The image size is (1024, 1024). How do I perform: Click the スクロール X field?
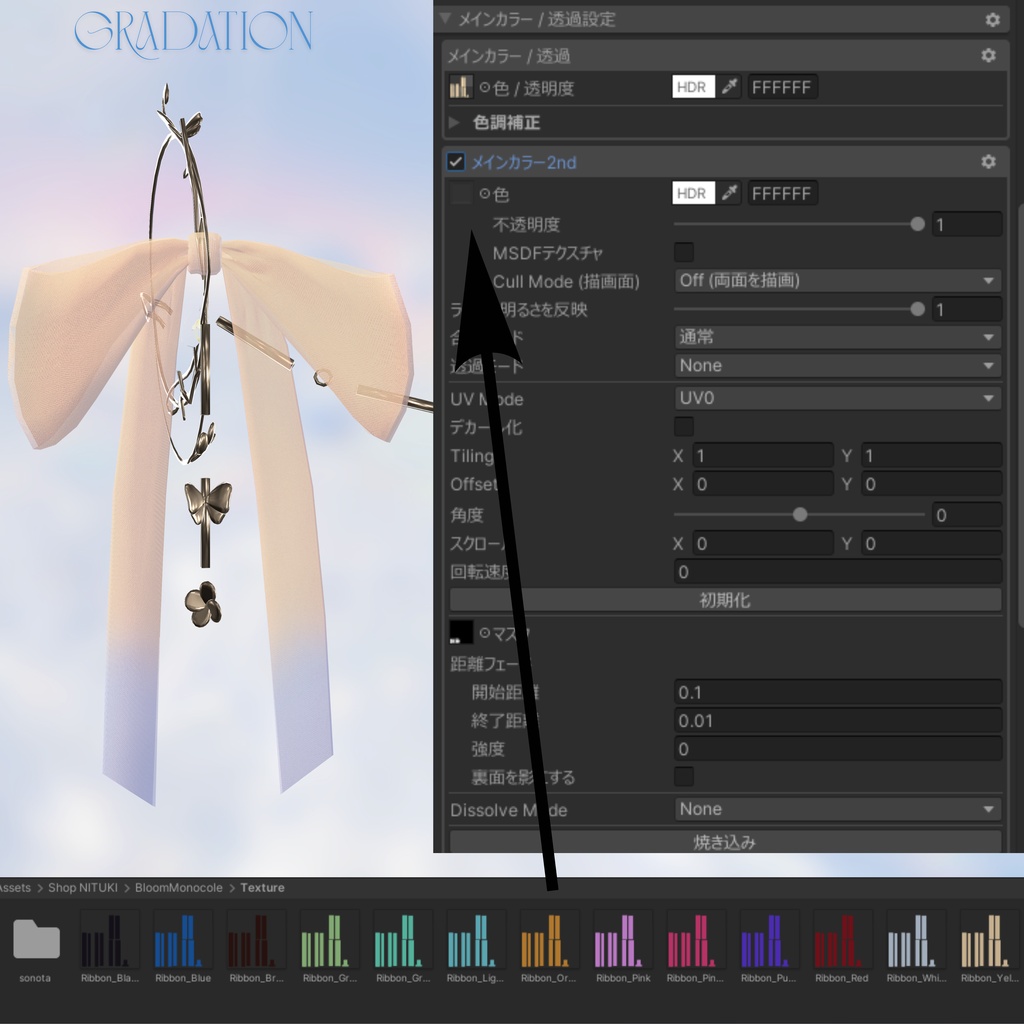click(x=763, y=543)
